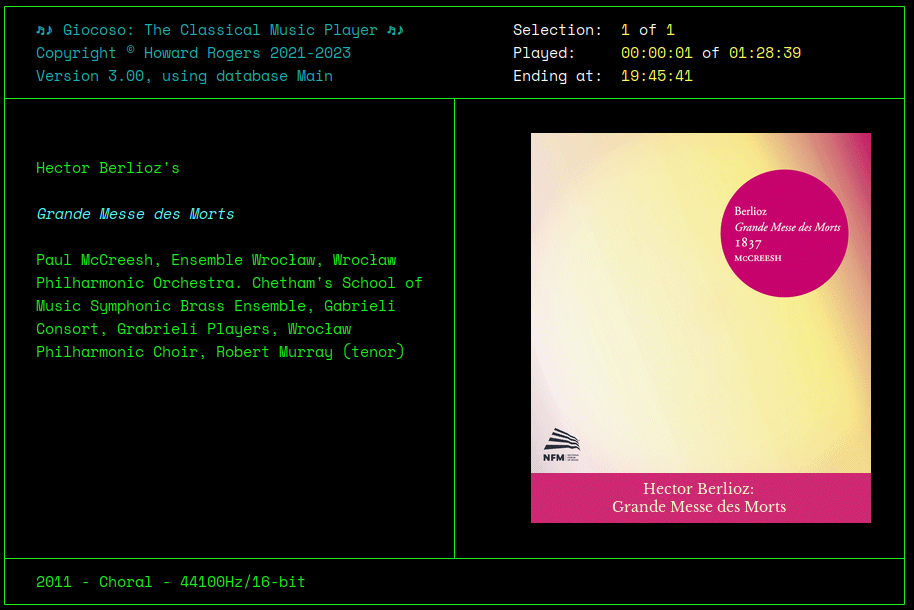The height and width of the screenshot is (610, 914).
Task: Toggle the Choral genre in the status bar
Action: pyautogui.click(x=125, y=581)
